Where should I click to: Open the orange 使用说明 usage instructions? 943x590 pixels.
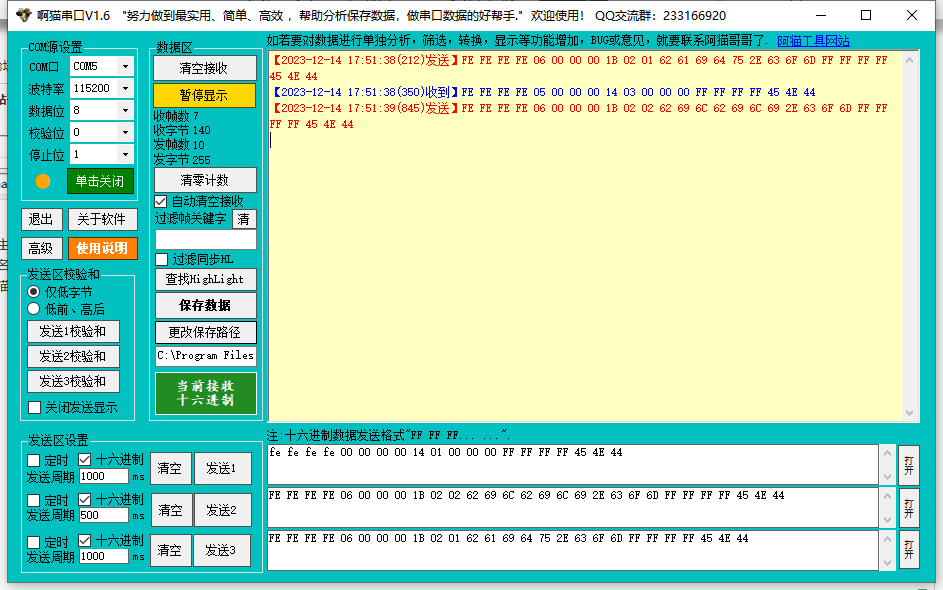(105, 247)
